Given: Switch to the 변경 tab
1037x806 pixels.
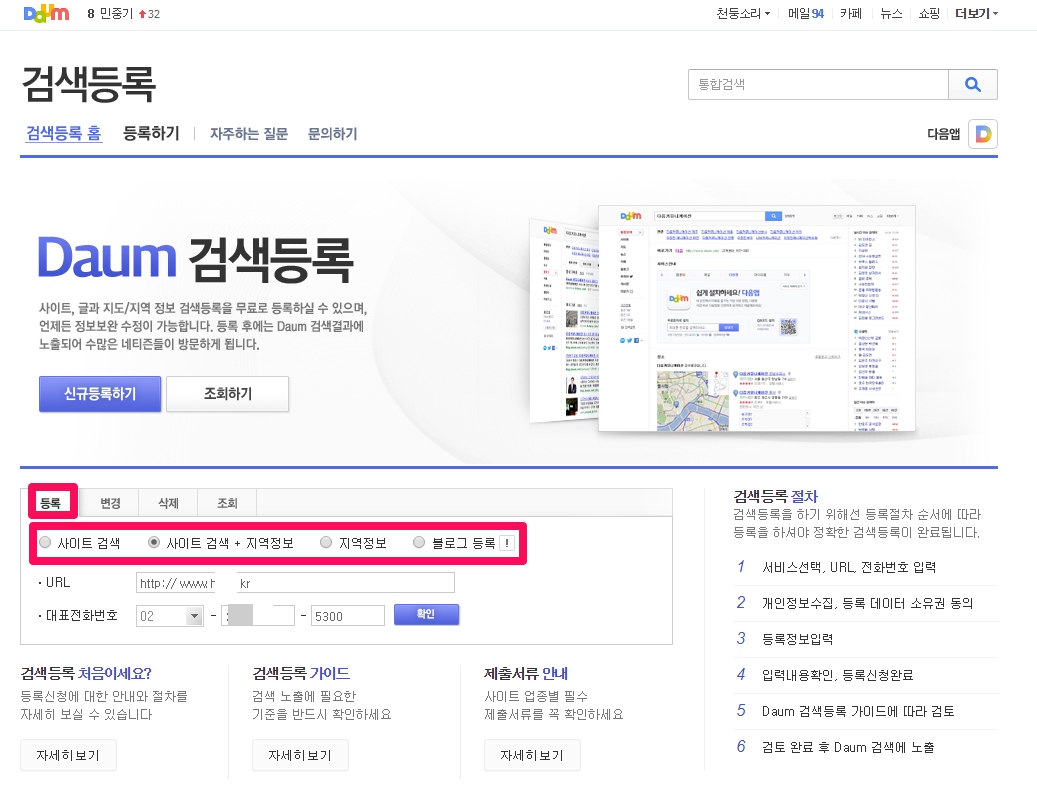Looking at the screenshot, I should coord(110,503).
